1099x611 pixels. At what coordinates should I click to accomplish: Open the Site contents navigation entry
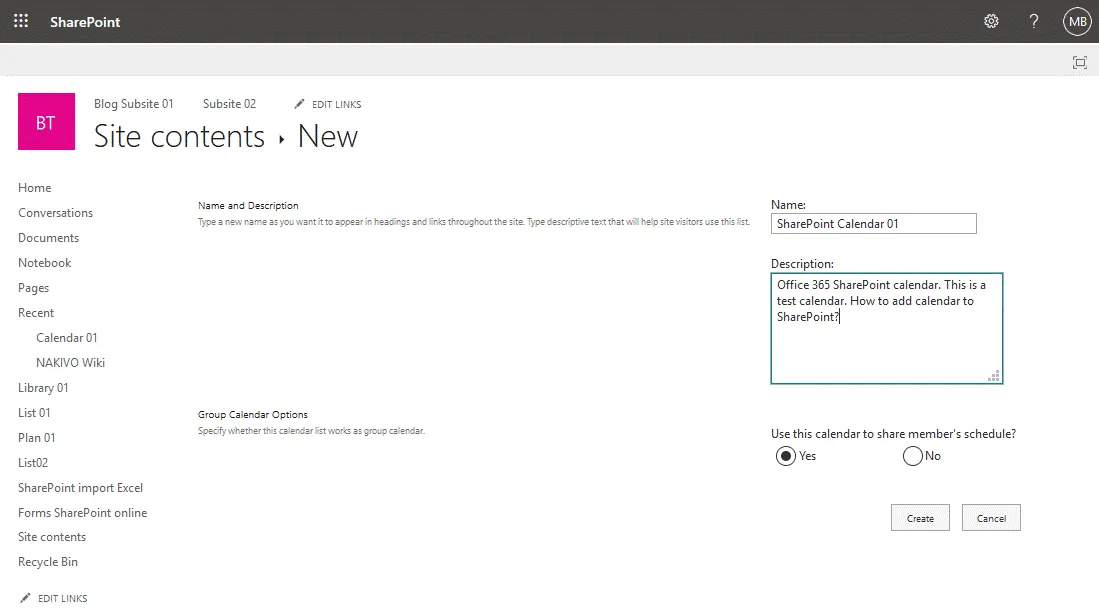tap(51, 536)
